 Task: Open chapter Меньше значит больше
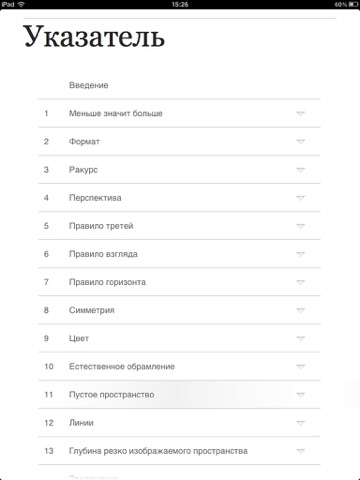tap(116, 114)
